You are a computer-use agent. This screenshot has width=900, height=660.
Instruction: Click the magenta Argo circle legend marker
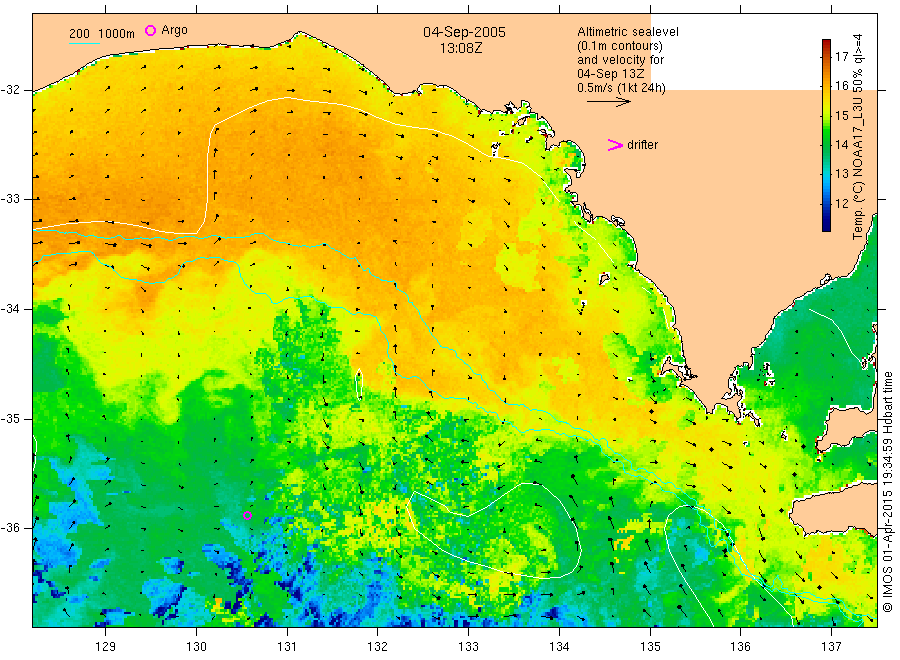150,30
